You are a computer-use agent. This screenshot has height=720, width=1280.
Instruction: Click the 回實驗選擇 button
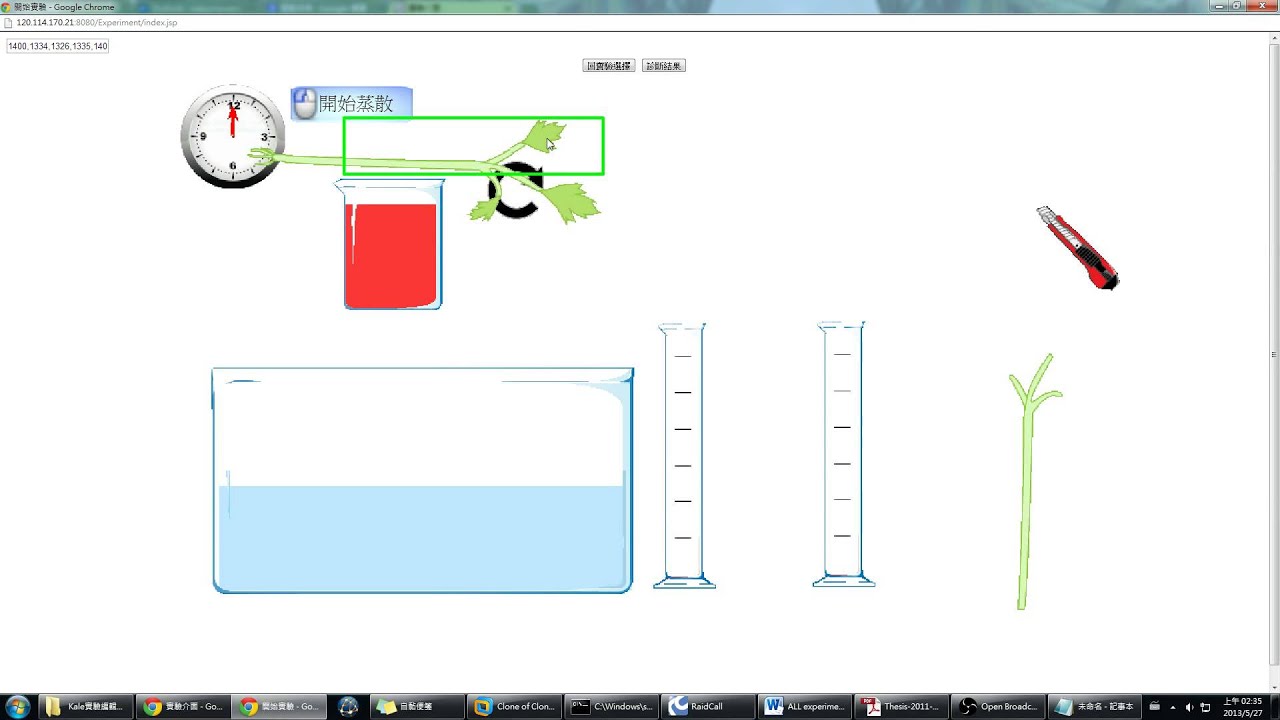(609, 66)
